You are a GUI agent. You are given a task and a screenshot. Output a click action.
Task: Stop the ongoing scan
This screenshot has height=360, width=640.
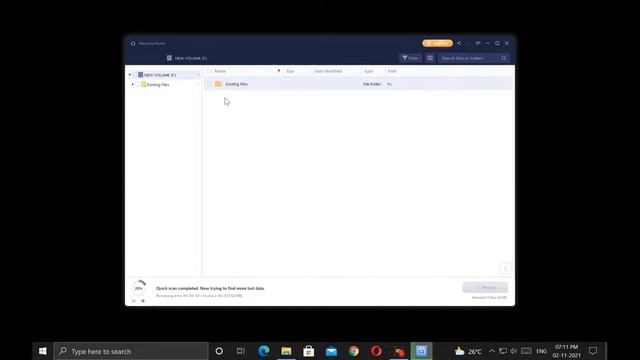pos(143,301)
